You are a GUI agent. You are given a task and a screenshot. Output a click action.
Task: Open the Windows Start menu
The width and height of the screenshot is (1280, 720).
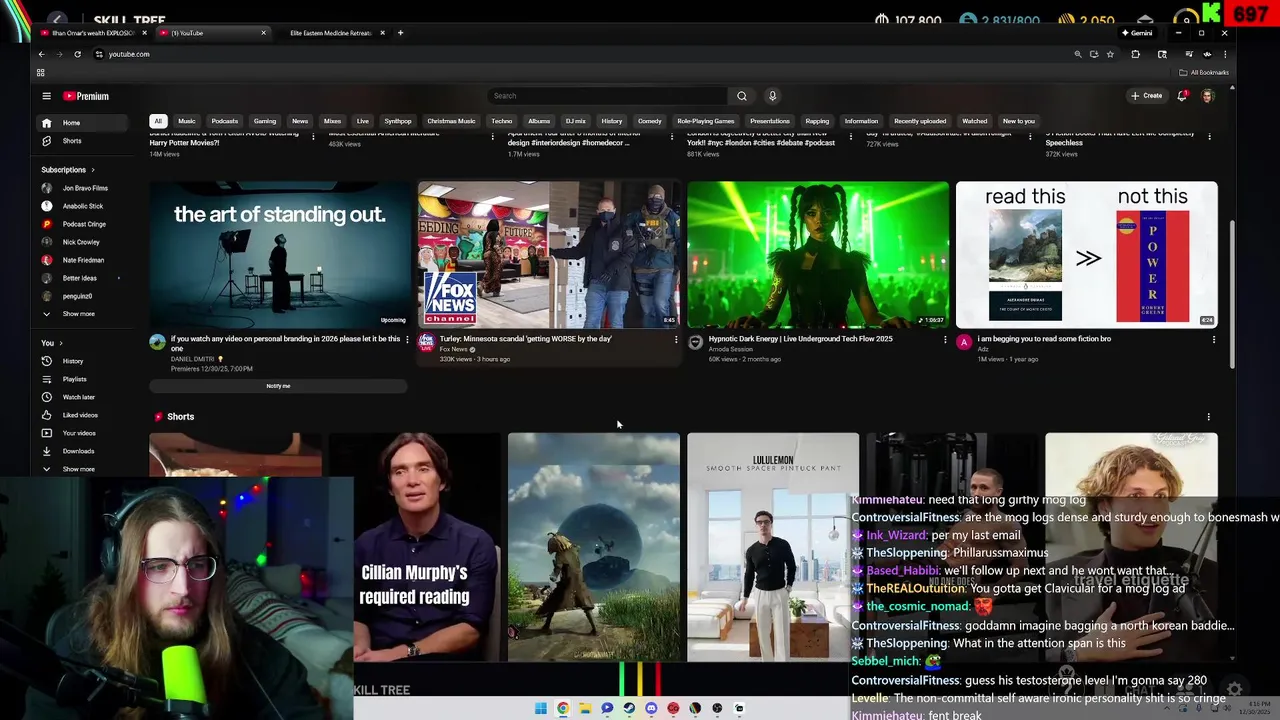pos(541,708)
